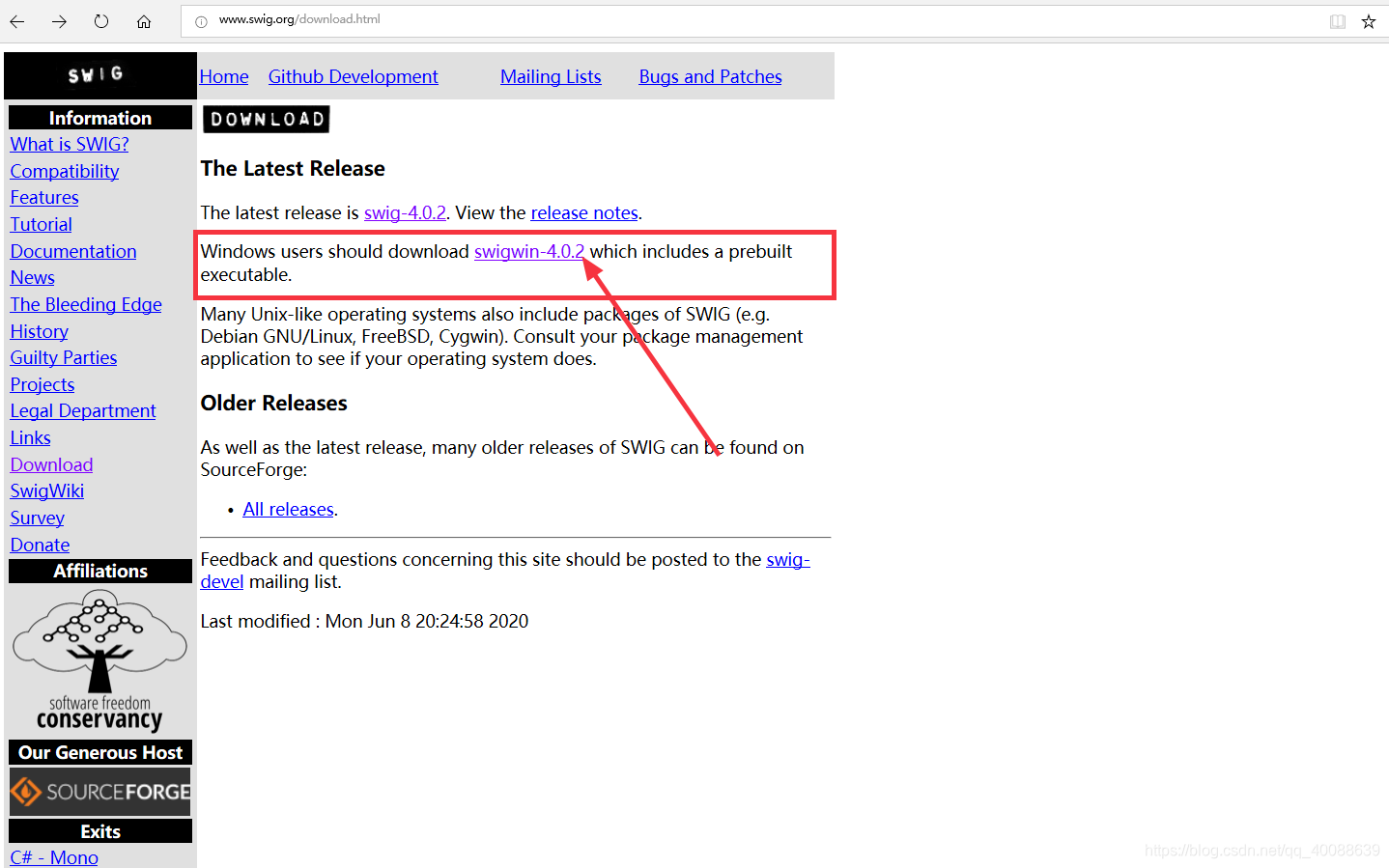Open the Links sidebar link

(30, 437)
